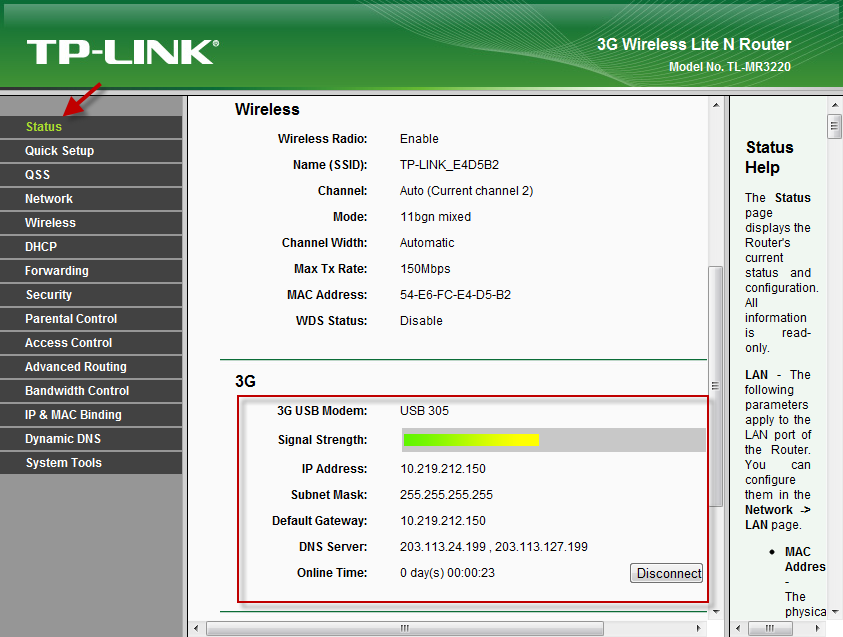Click help panel horizontal scroll right arrow
Image resolution: width=843 pixels, height=637 pixels.
[817, 628]
